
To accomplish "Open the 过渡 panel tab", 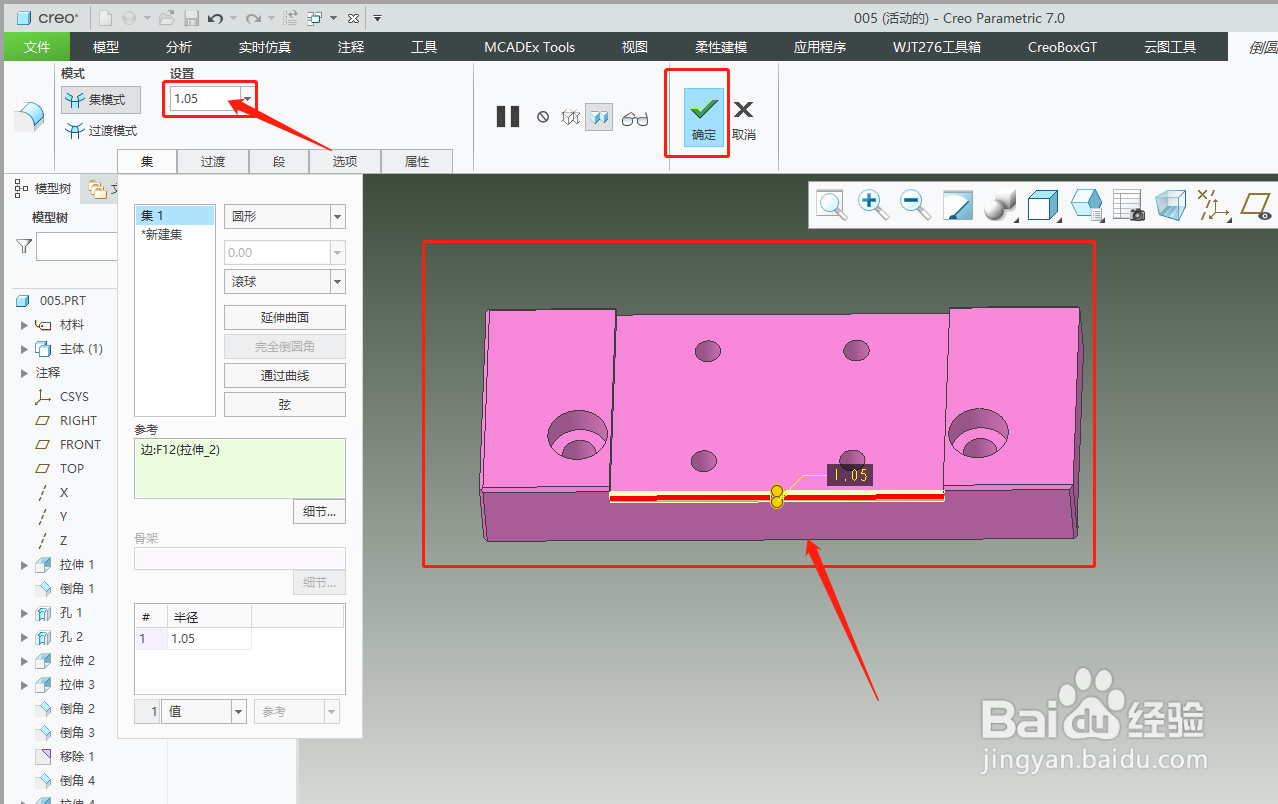I will point(212,161).
